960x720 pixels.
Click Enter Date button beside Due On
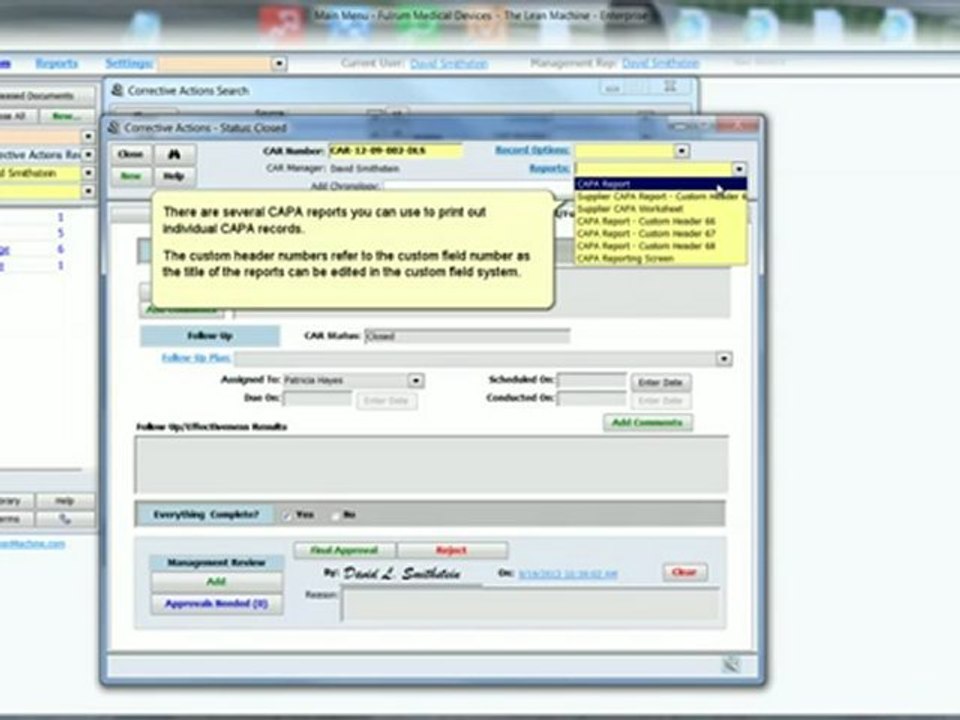[387, 401]
